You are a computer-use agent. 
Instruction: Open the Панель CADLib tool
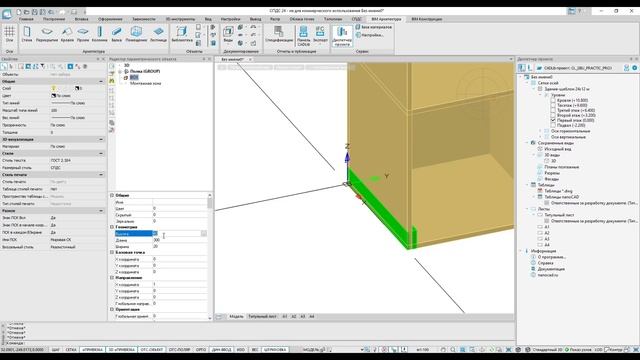click(x=304, y=36)
